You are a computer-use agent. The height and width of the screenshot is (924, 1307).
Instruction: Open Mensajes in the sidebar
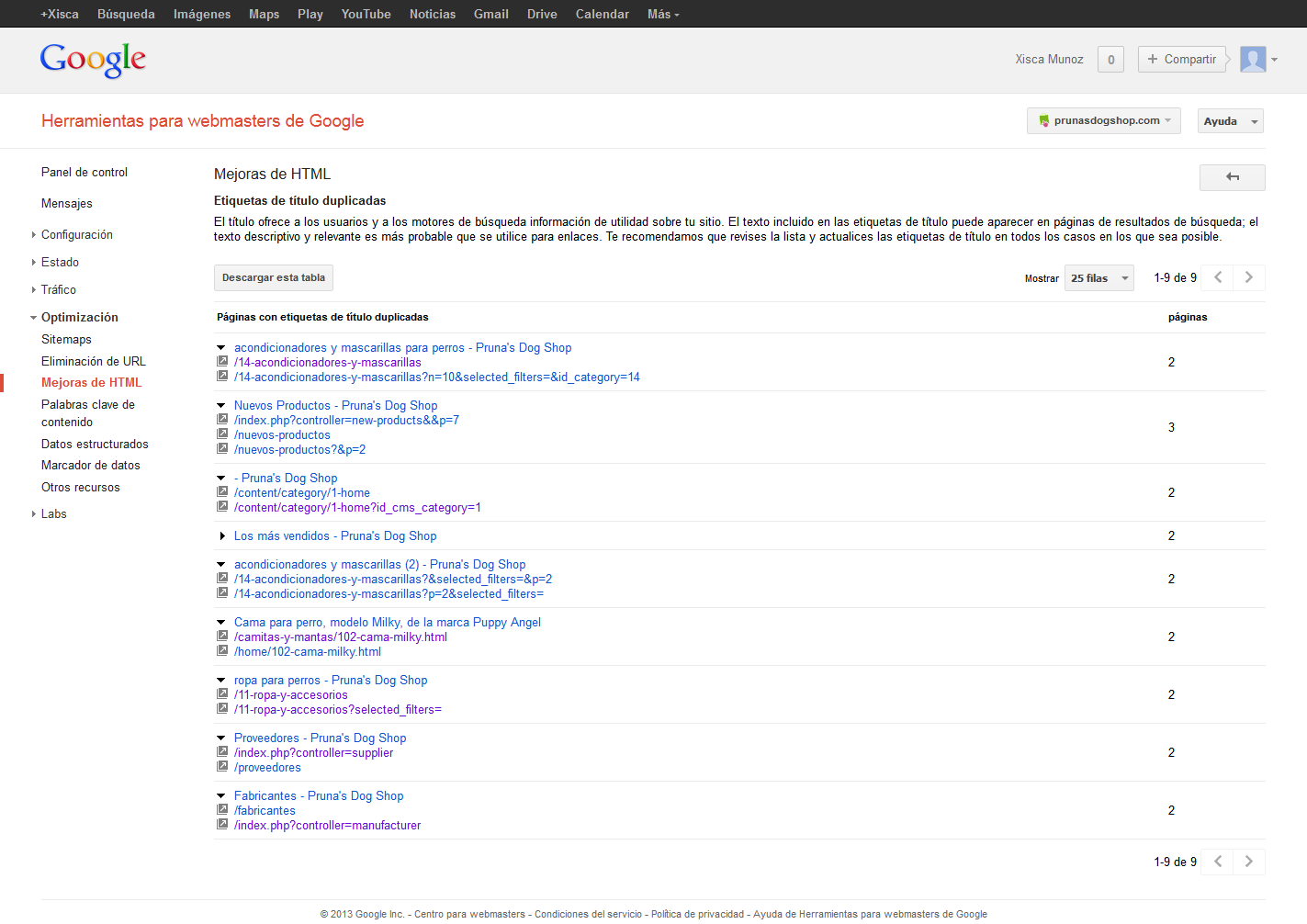tap(67, 203)
